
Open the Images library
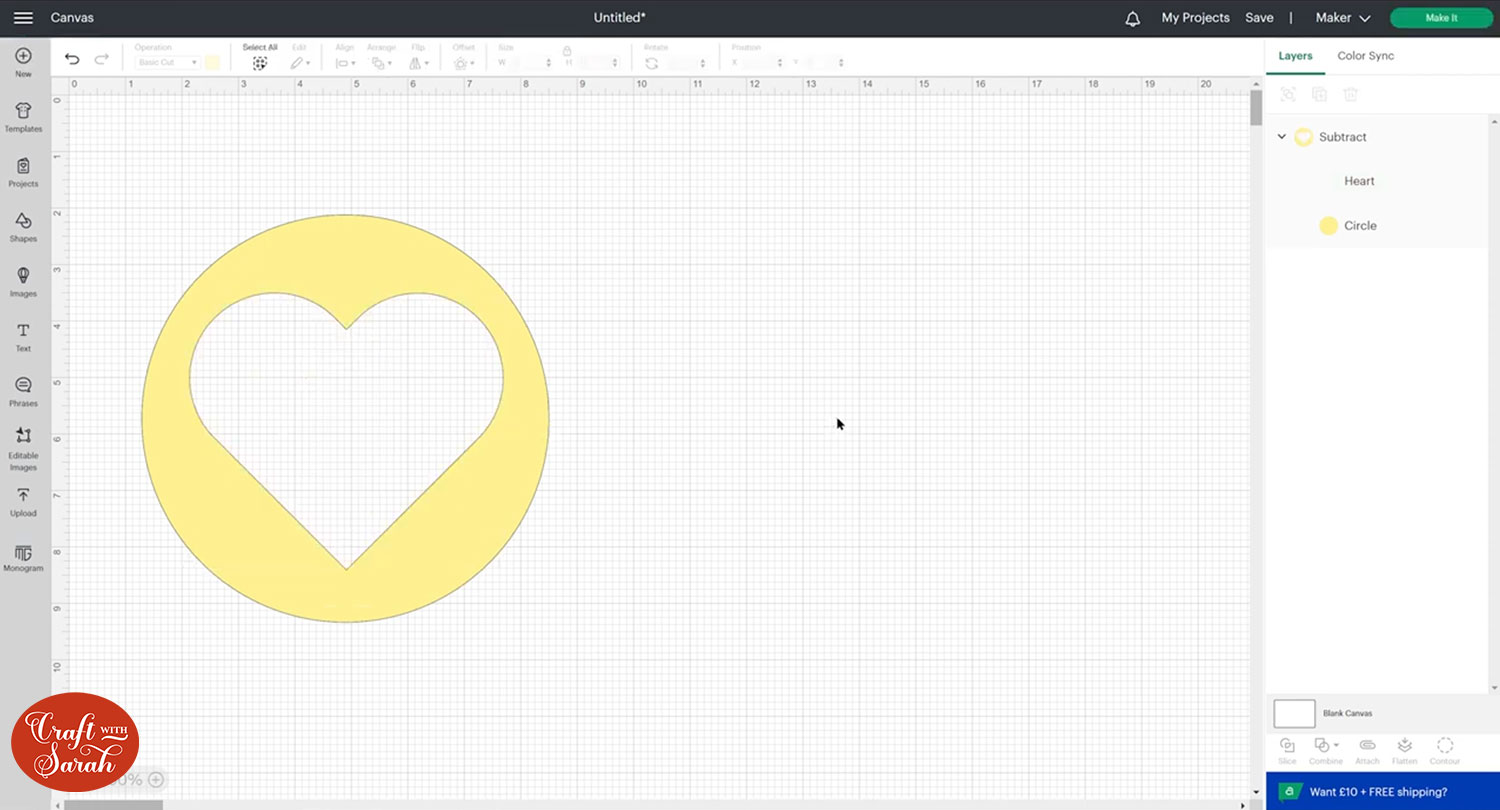(x=23, y=282)
